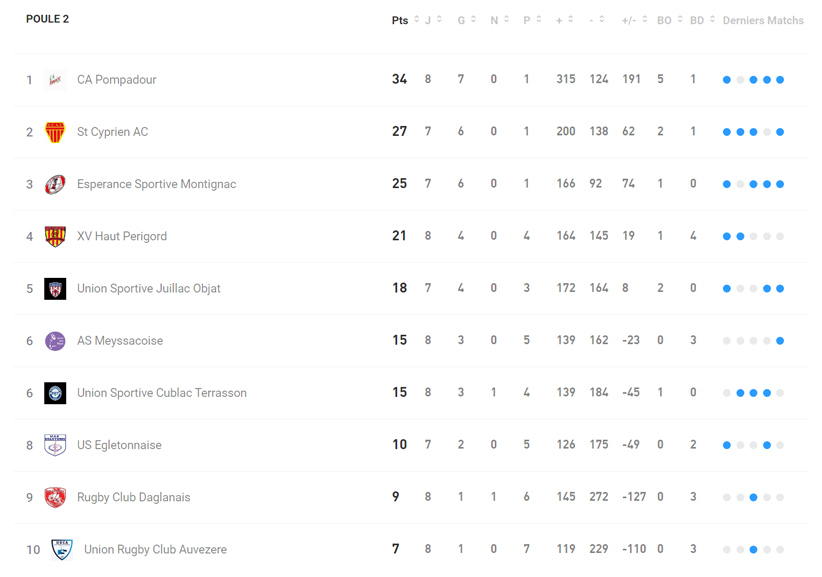Click the Esperance Sportive Montignac logo
The height and width of the screenshot is (577, 822).
[x=55, y=184]
